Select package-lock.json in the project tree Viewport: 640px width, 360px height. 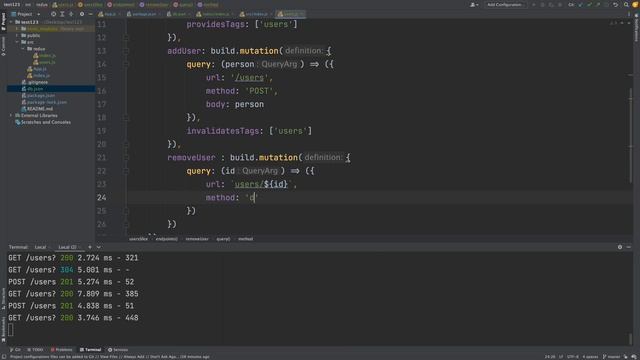[44, 102]
